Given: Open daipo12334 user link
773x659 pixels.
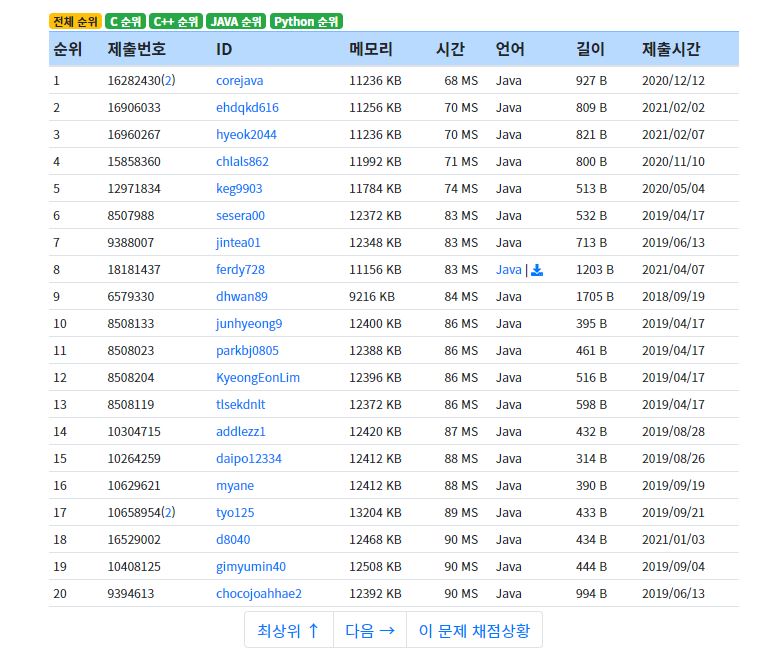Looking at the screenshot, I should pos(249,459).
